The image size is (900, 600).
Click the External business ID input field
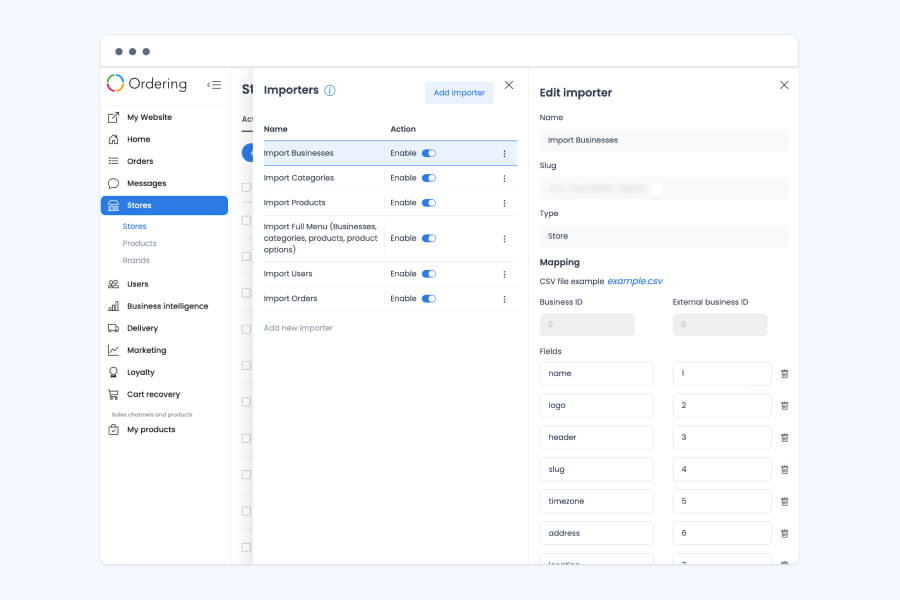click(x=720, y=324)
